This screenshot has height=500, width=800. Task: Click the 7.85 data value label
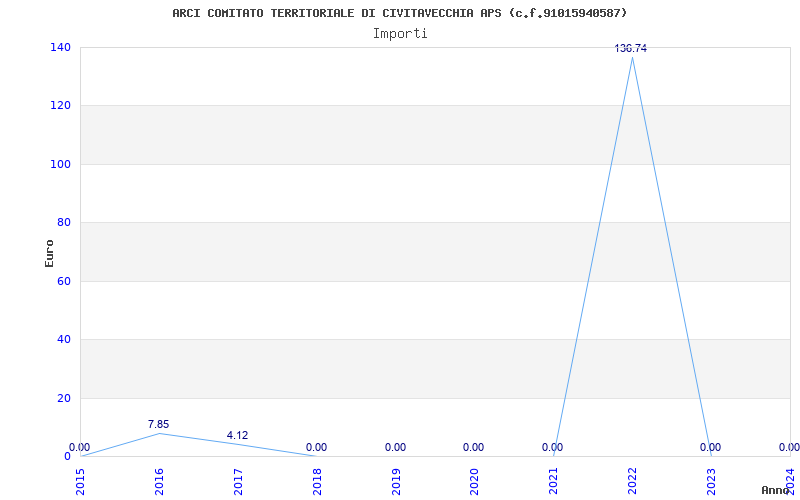pyautogui.click(x=159, y=424)
